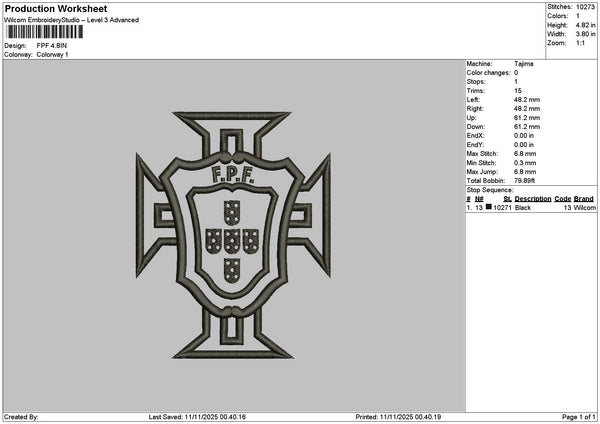Viewport: 600px width, 424px height.
Task: Click the 'Last Saved: 11/11/2025 00.40.16' text
Action: [197, 417]
